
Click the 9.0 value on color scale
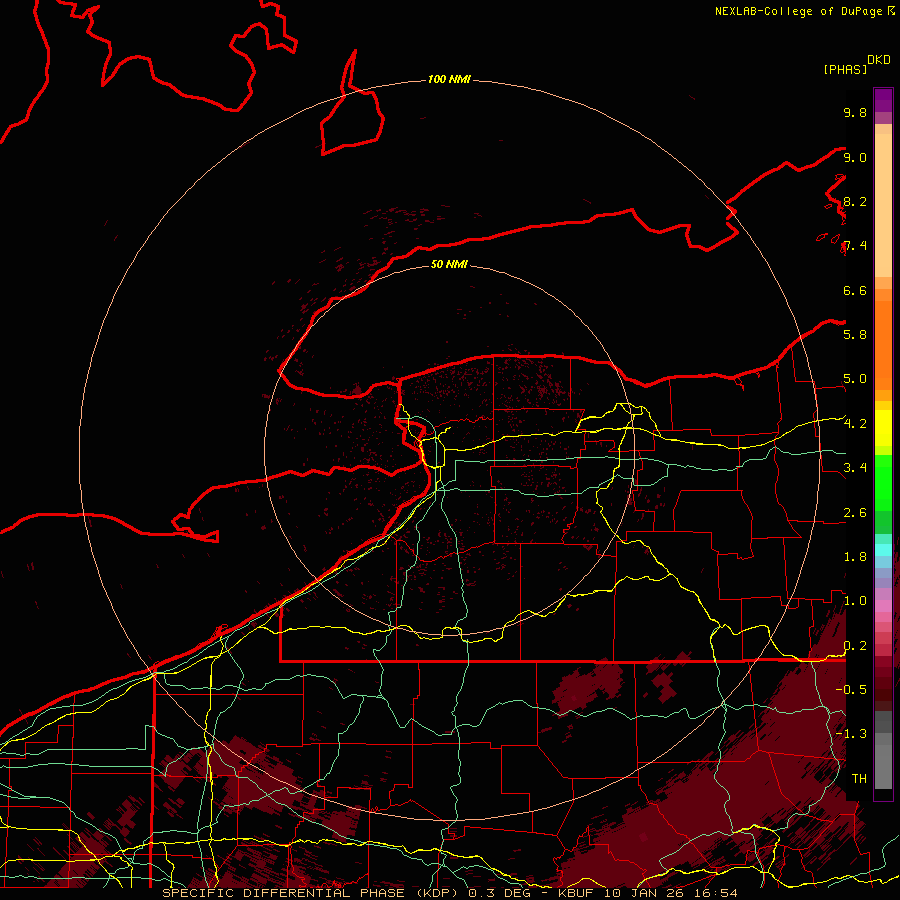pyautogui.click(x=855, y=158)
